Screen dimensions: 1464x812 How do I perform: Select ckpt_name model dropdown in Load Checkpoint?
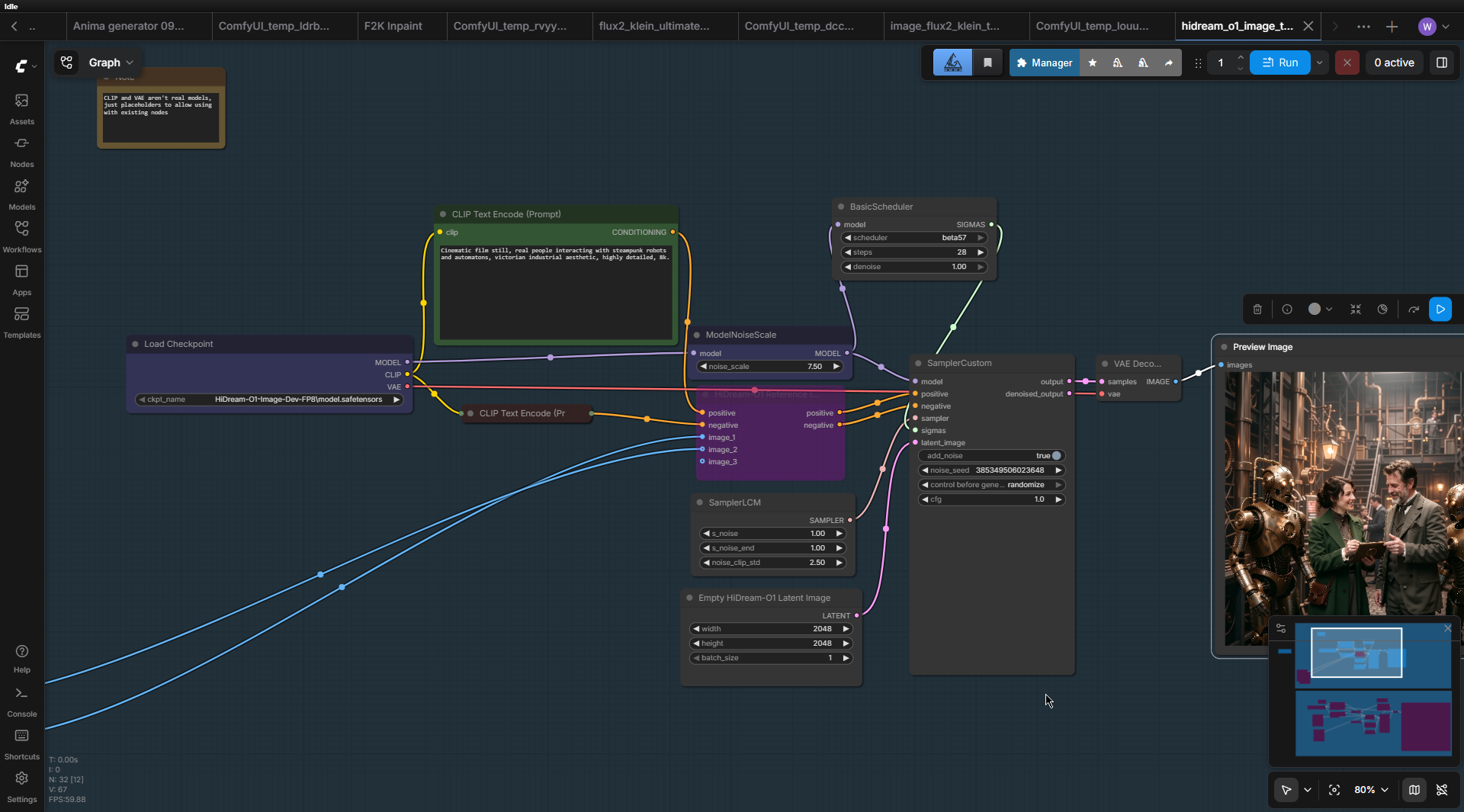(x=268, y=400)
